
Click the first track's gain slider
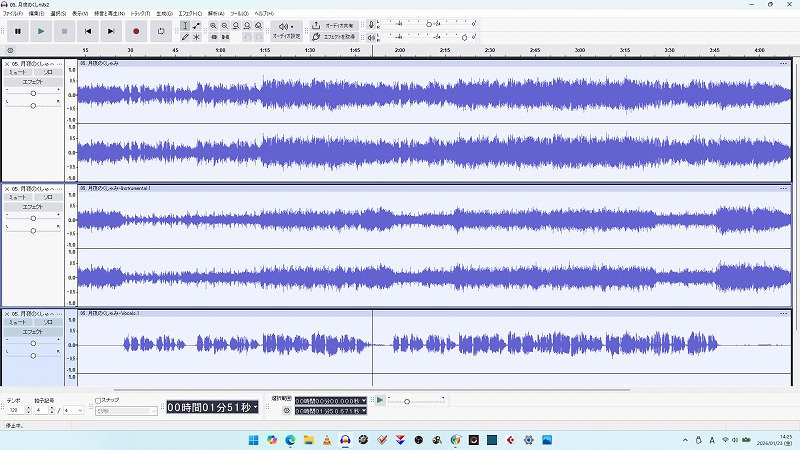point(33,92)
